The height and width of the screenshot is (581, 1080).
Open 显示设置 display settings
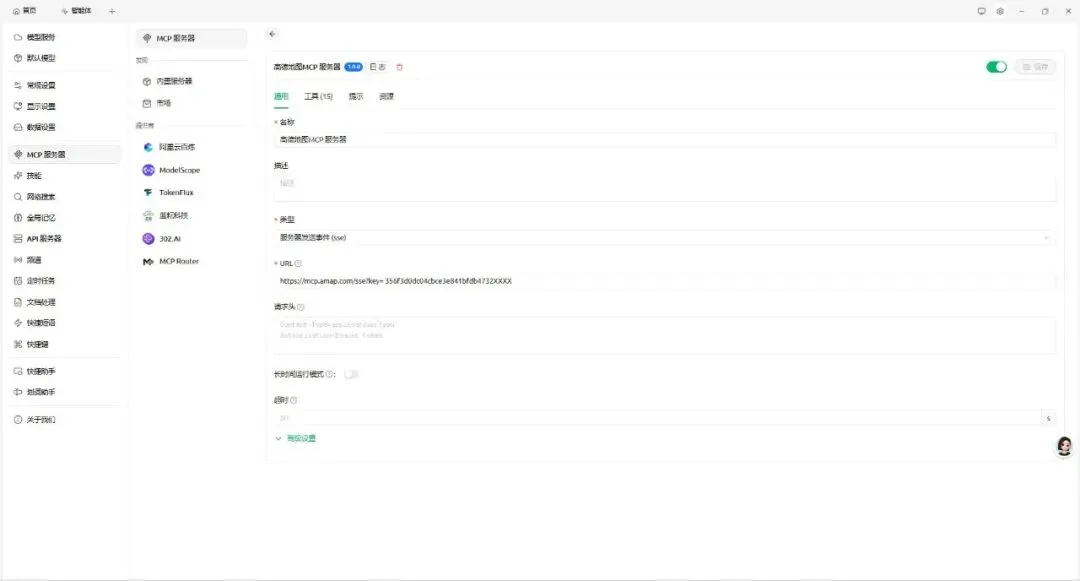(66, 106)
